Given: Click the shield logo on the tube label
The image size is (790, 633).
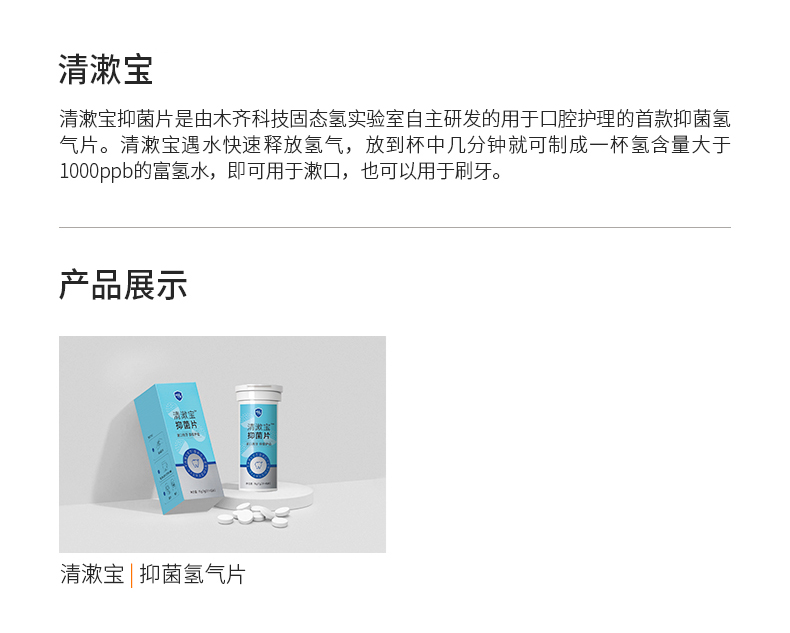Looking at the screenshot, I should tap(259, 413).
